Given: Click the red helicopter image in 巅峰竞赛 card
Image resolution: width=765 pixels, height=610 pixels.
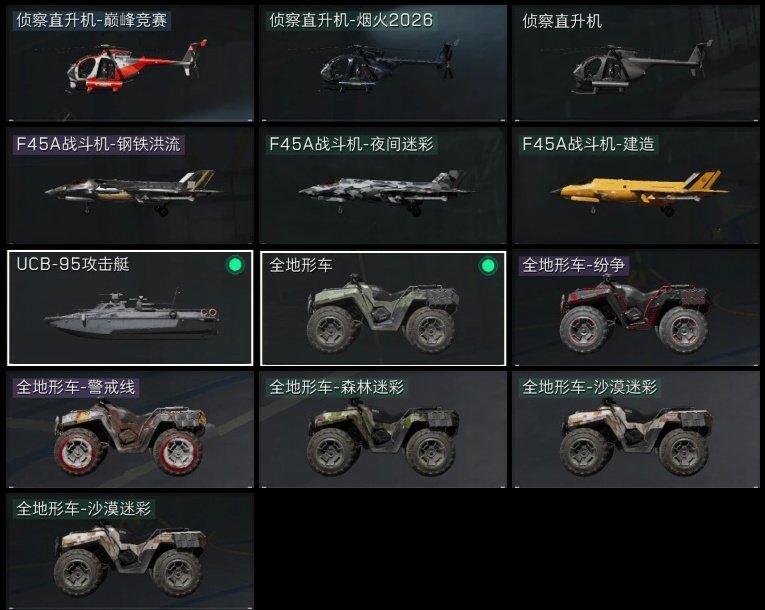Looking at the screenshot, I should point(137,67).
